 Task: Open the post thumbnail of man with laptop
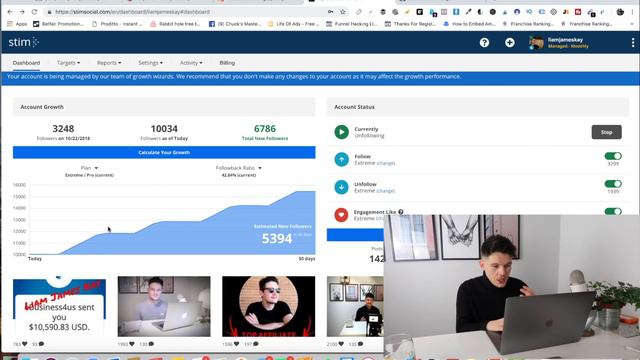click(x=164, y=307)
